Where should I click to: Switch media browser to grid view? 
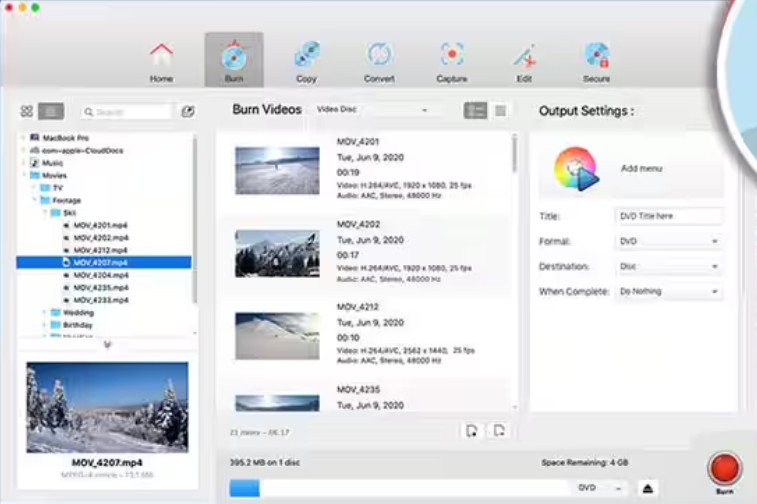(27, 111)
